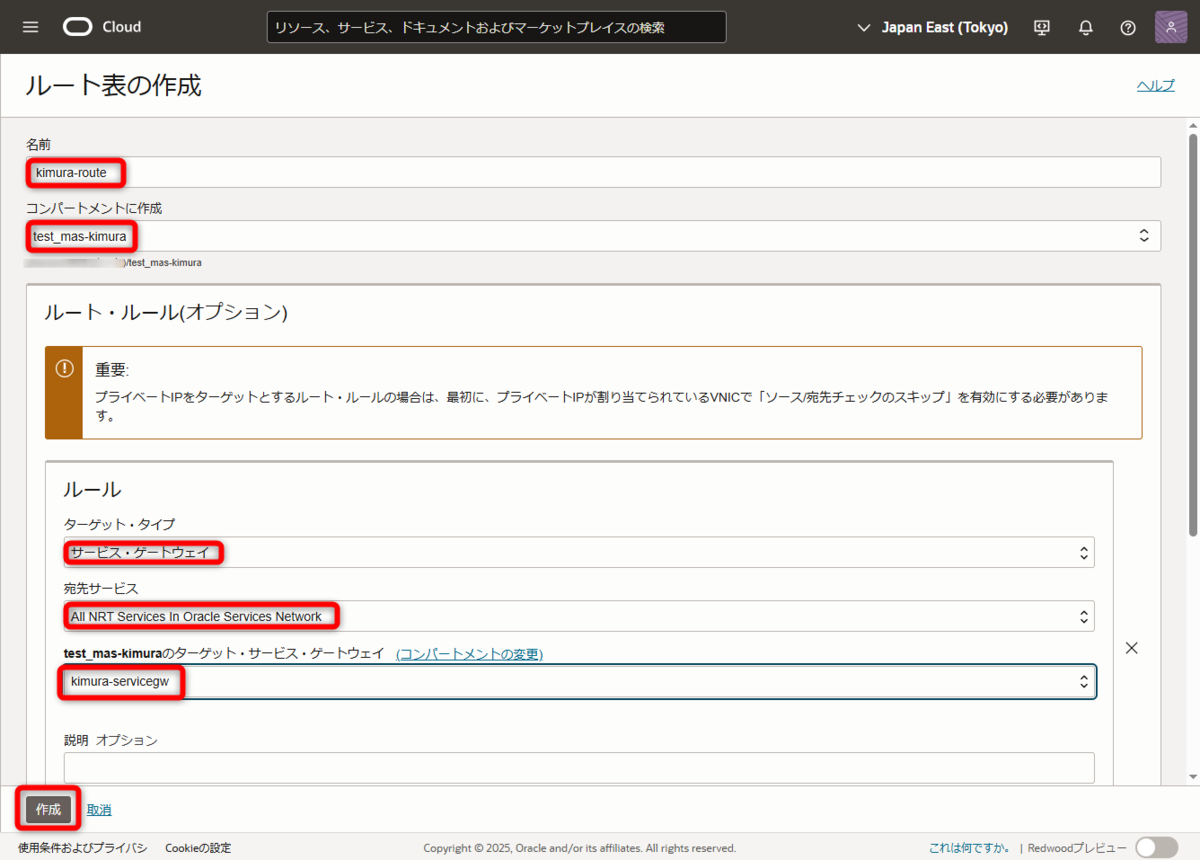Open Cookieの設定 link

click(198, 848)
